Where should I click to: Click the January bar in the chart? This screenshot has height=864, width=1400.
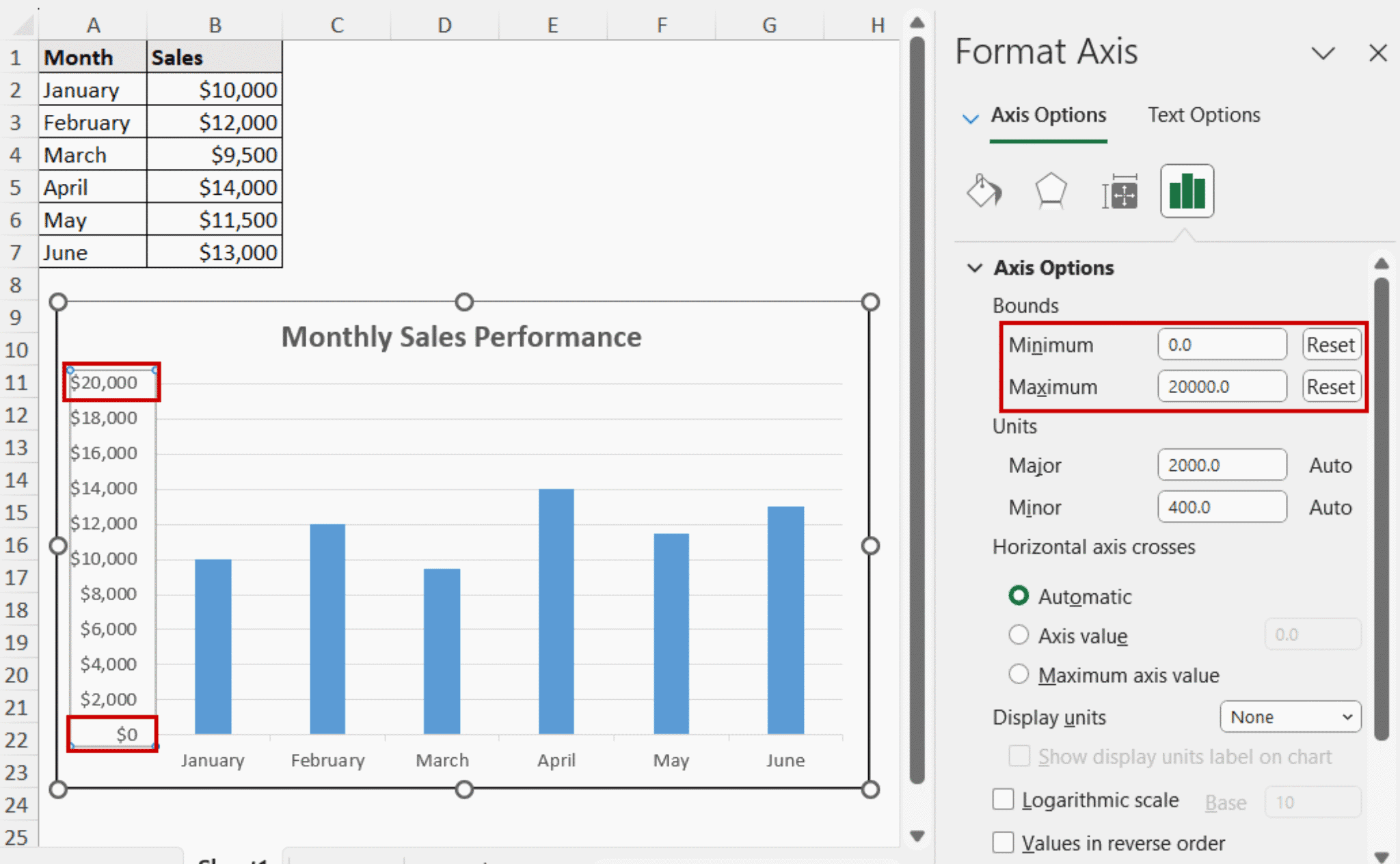pos(213,647)
